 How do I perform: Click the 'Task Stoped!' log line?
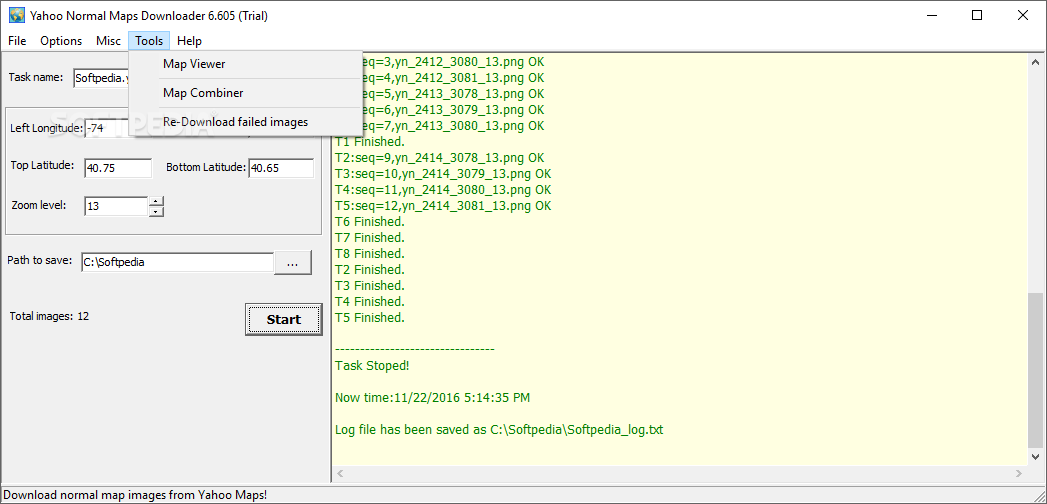tap(372, 366)
